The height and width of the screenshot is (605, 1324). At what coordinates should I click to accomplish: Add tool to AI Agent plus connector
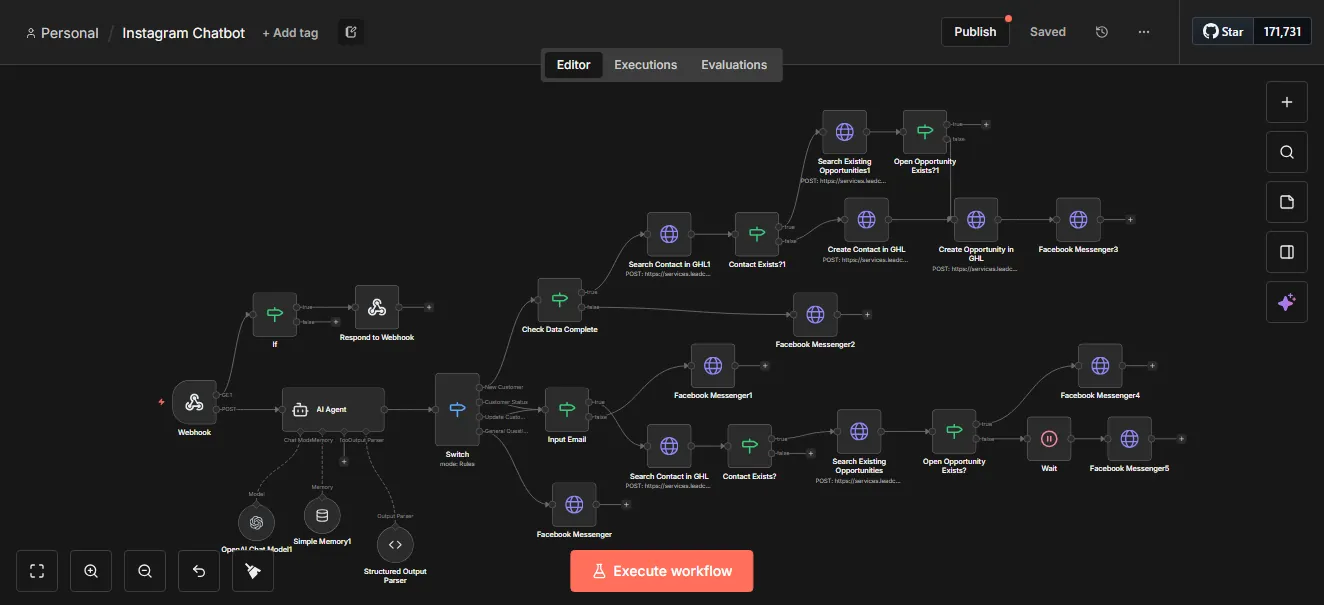344,461
